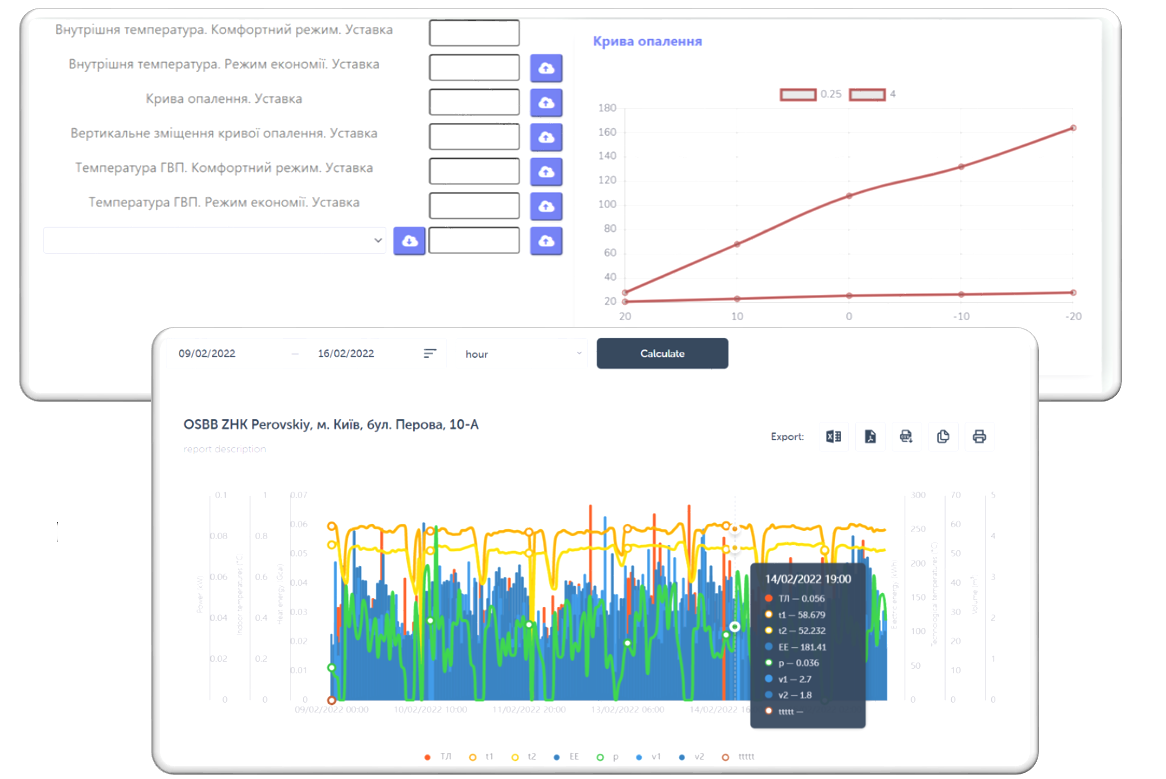The height and width of the screenshot is (779, 1166).
Task: Export the report to Excel
Action: (x=833, y=436)
